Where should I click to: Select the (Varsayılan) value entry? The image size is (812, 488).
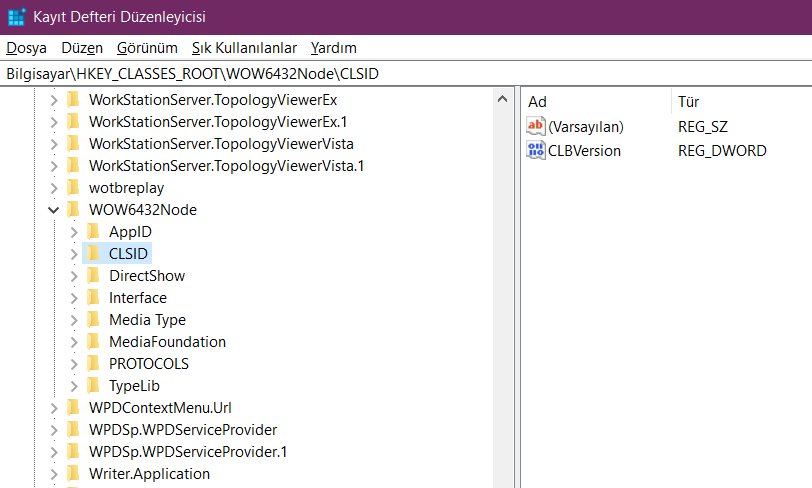[x=586, y=127]
